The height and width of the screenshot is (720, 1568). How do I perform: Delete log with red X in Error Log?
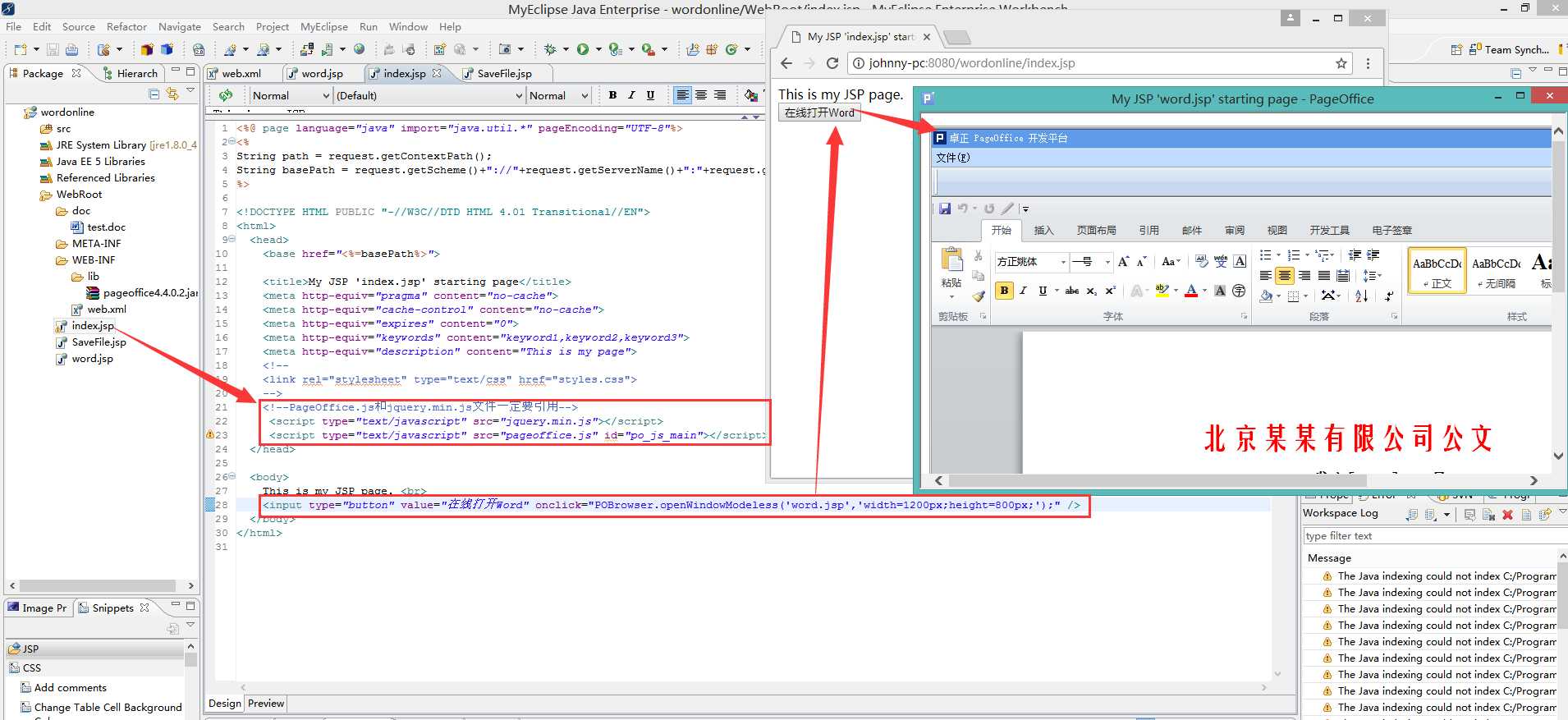coord(1507,515)
